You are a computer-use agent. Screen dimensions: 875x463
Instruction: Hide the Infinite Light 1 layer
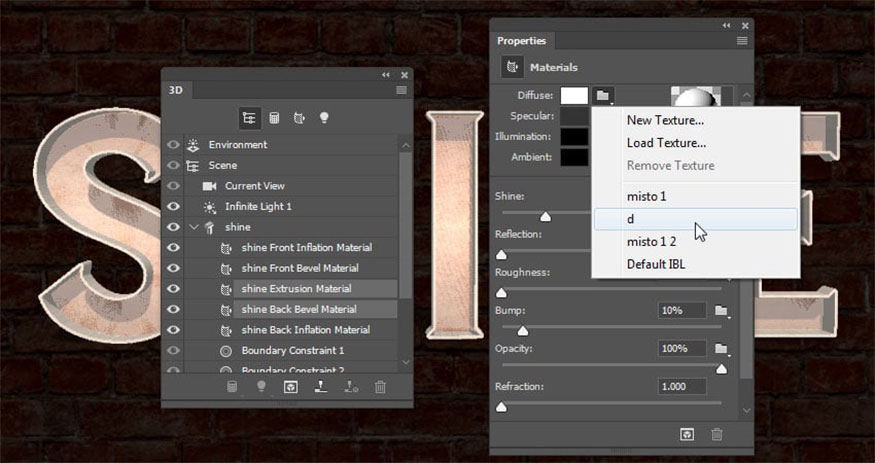pos(174,206)
